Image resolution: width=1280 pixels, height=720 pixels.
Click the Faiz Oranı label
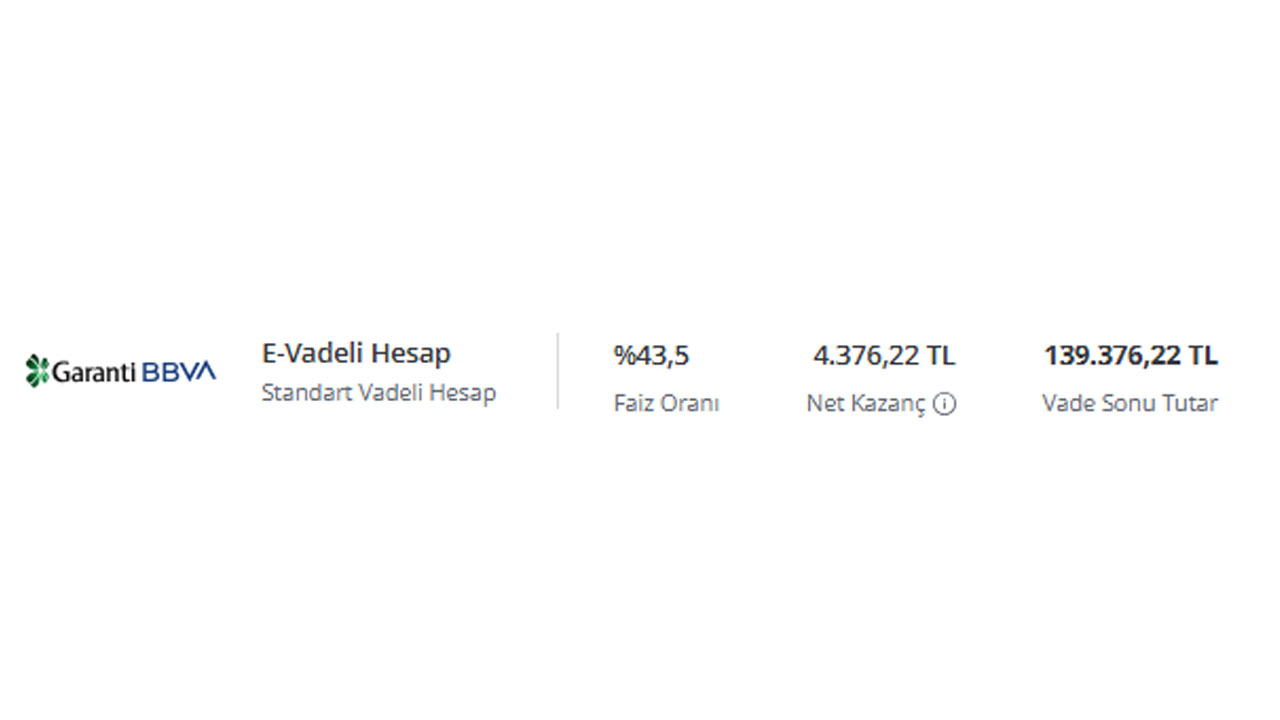point(666,403)
